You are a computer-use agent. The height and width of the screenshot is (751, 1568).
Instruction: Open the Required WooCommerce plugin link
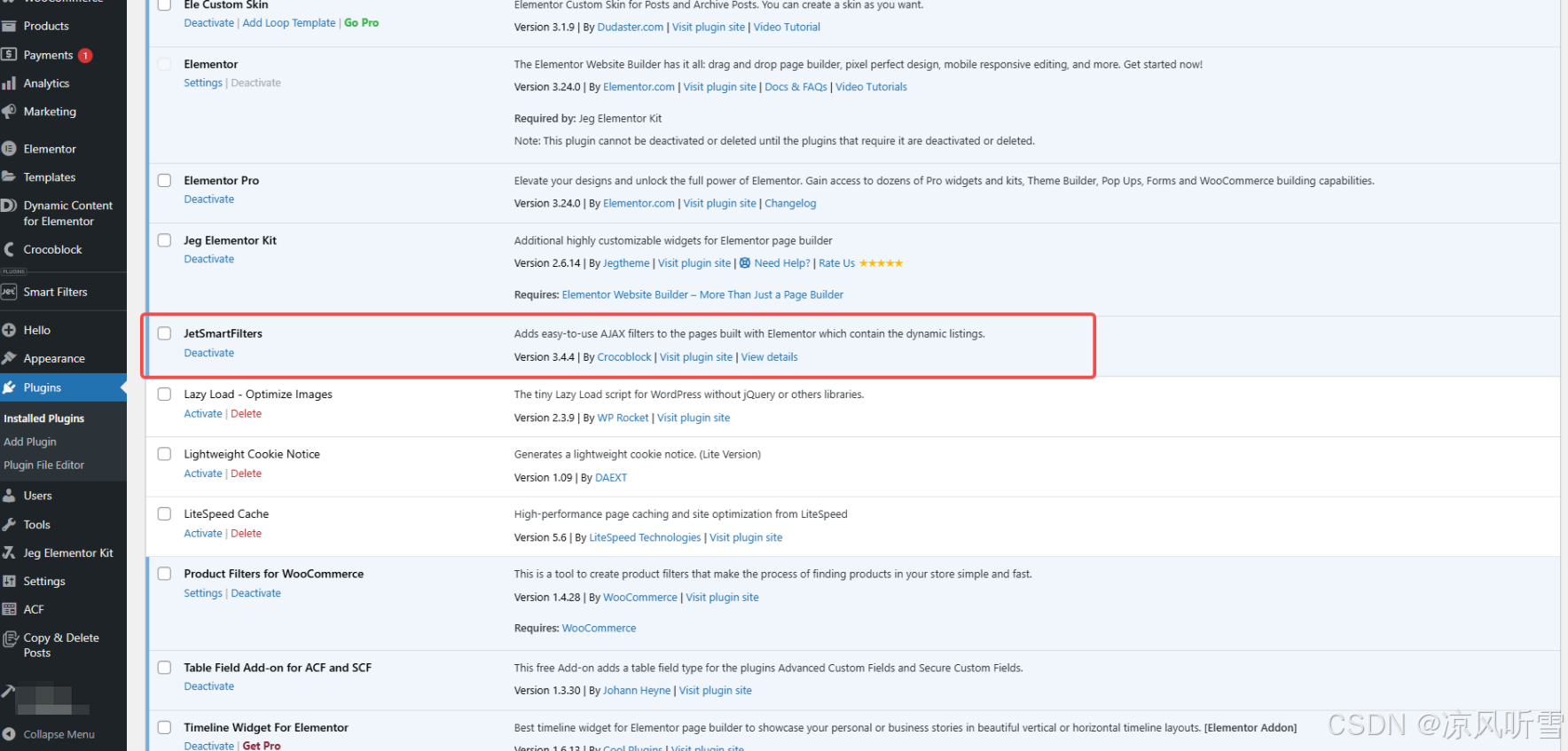pyautogui.click(x=599, y=629)
